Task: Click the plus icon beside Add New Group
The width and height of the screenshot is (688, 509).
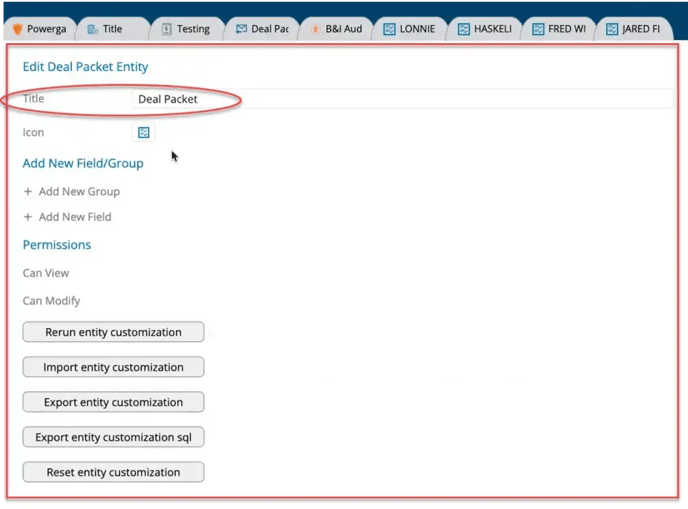Action: pos(28,191)
